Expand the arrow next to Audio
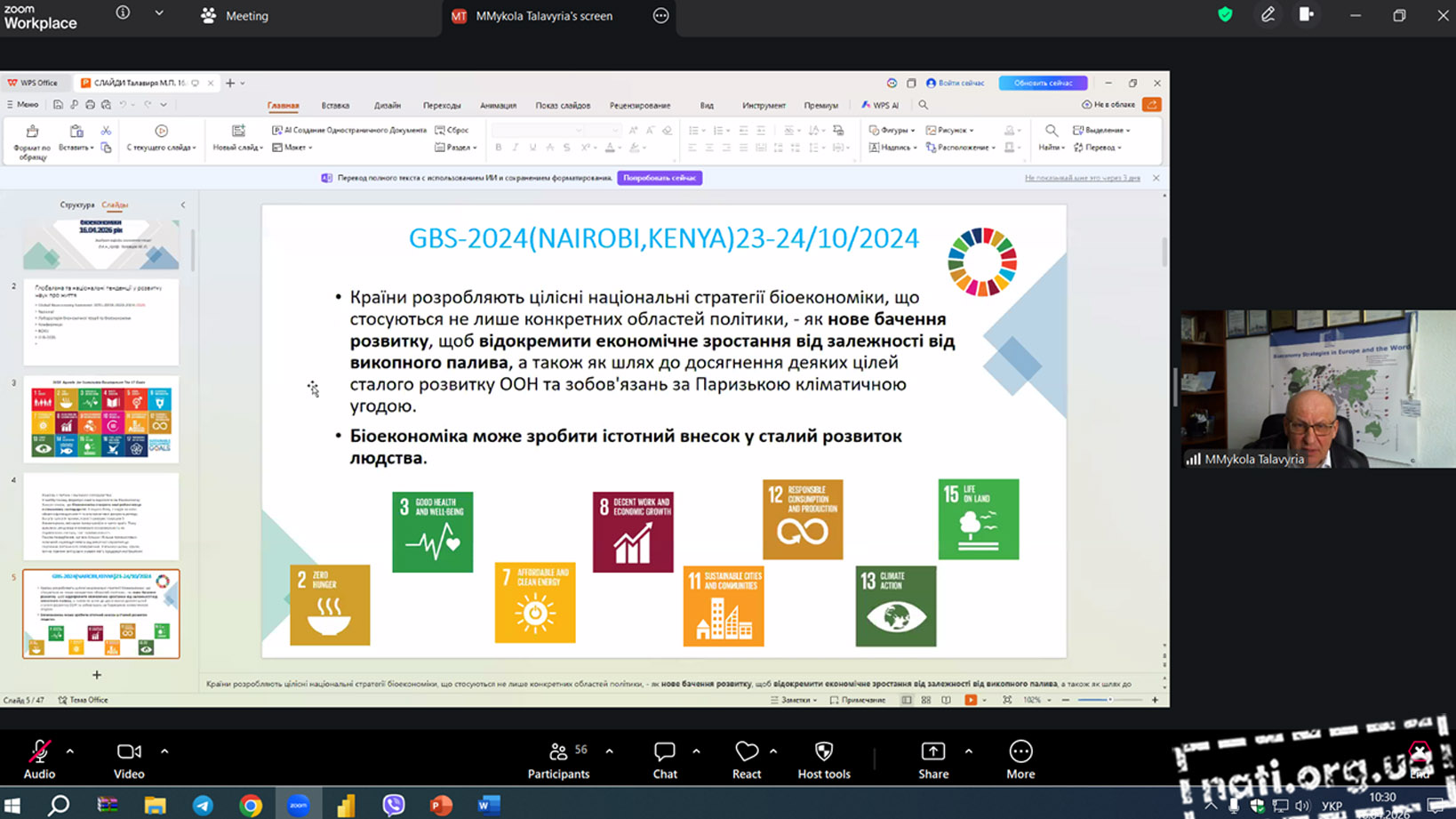1456x819 pixels. coord(70,751)
